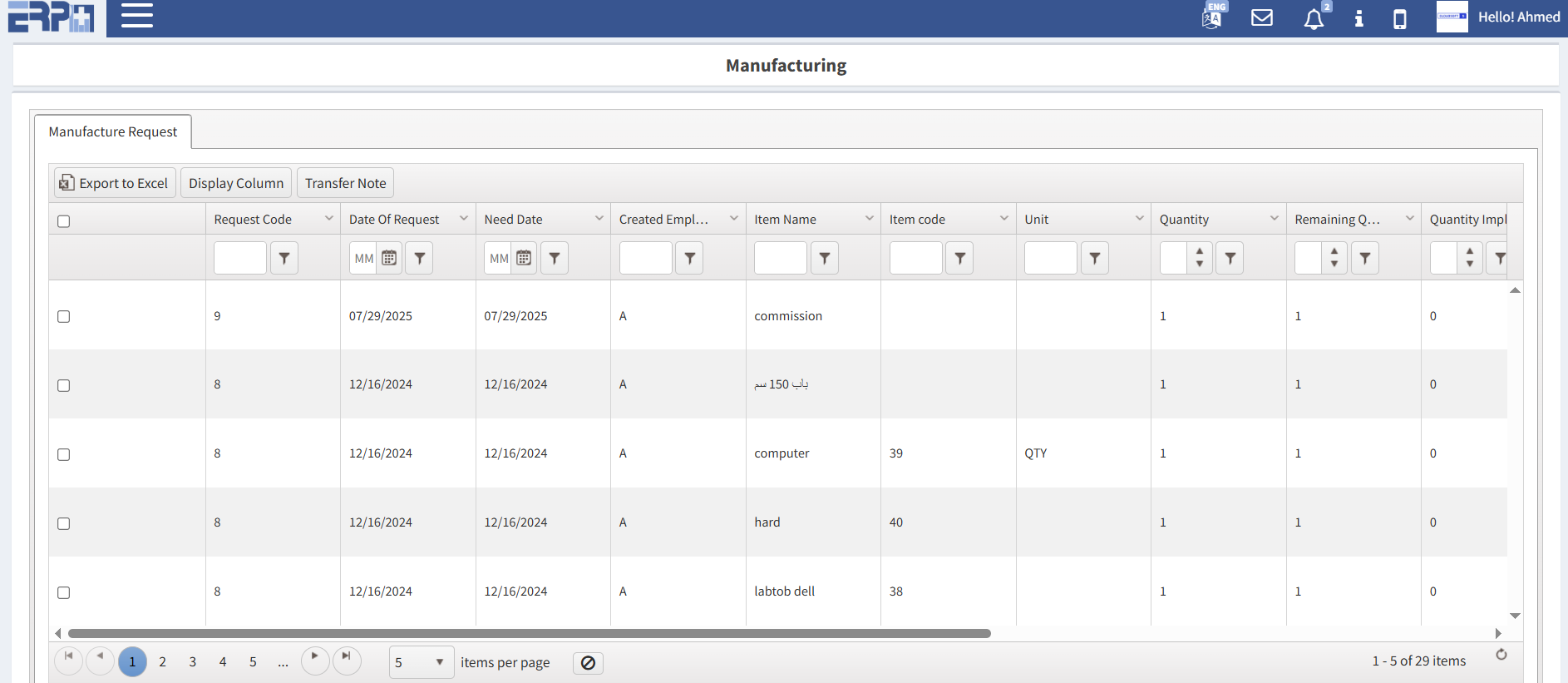The width and height of the screenshot is (1568, 683).
Task: Expand the Item Name column menu
Action: click(869, 219)
